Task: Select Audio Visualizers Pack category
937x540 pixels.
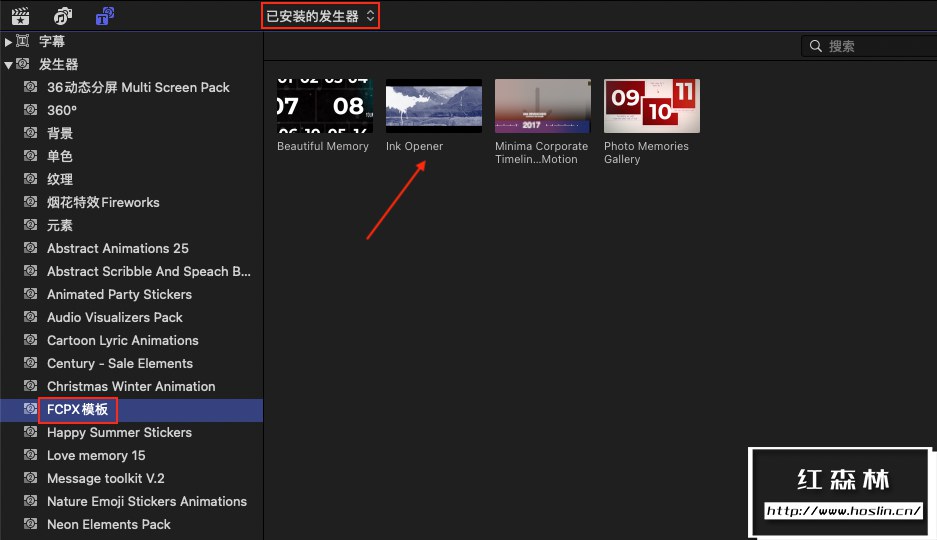Action: pos(131,317)
